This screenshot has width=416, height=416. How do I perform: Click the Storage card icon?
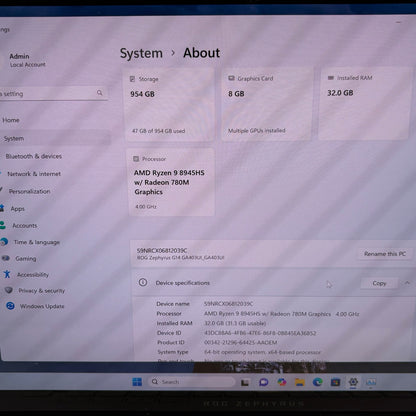[132, 79]
